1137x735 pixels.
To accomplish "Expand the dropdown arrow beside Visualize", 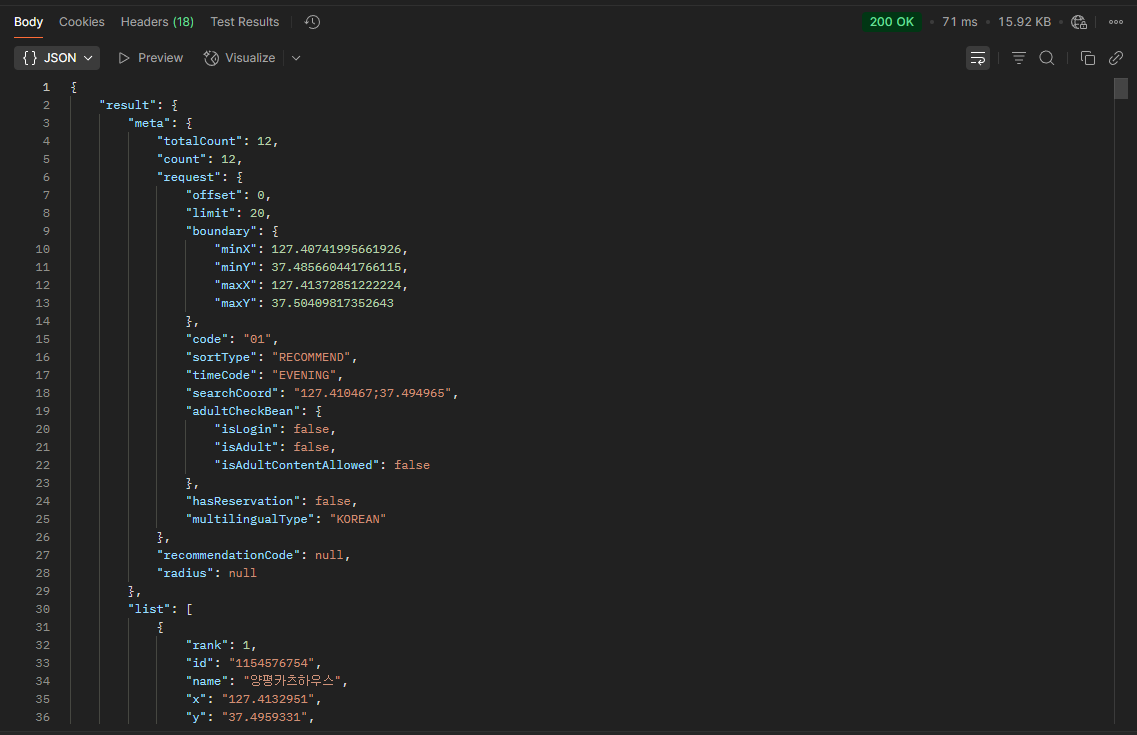I will pos(296,58).
